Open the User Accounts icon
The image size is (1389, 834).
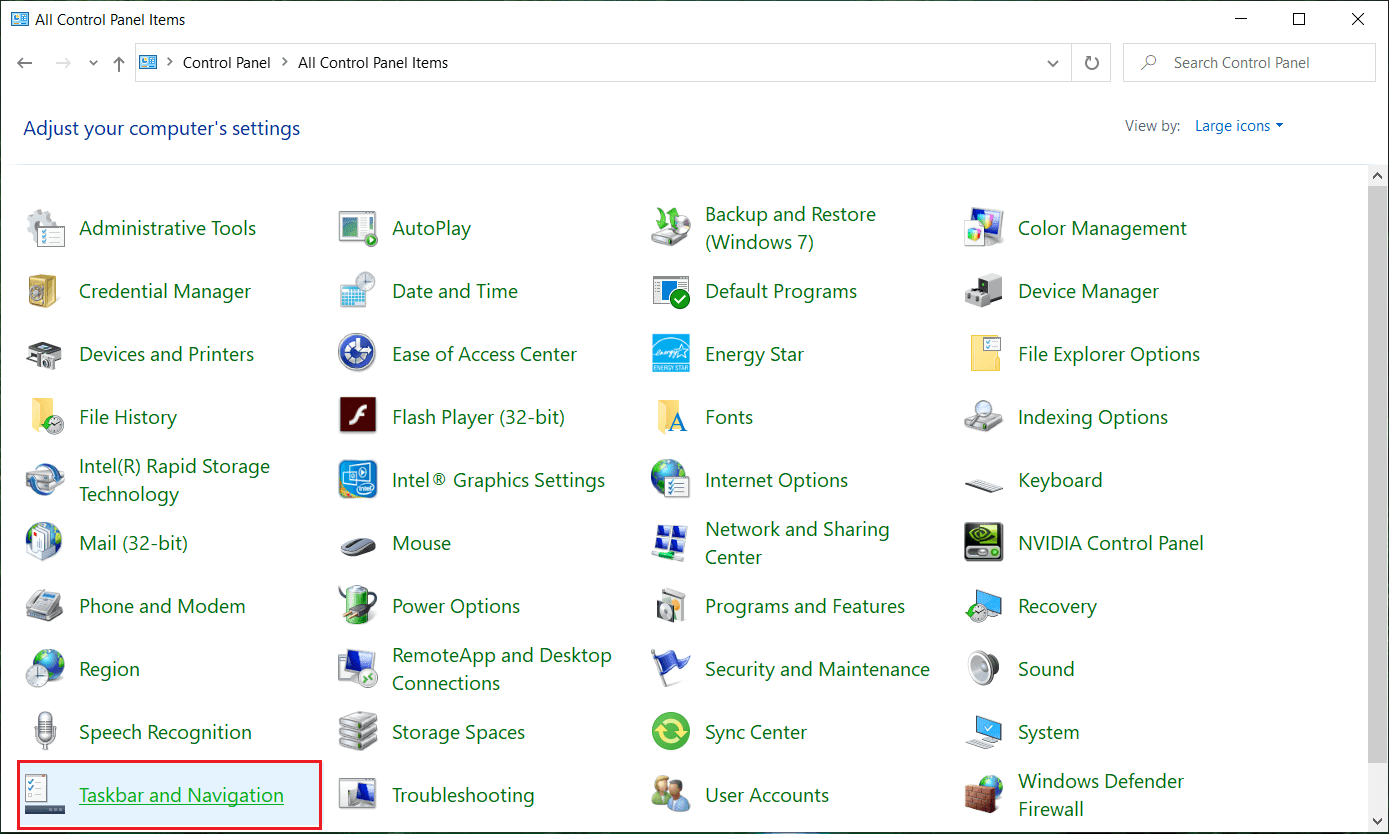(671, 795)
